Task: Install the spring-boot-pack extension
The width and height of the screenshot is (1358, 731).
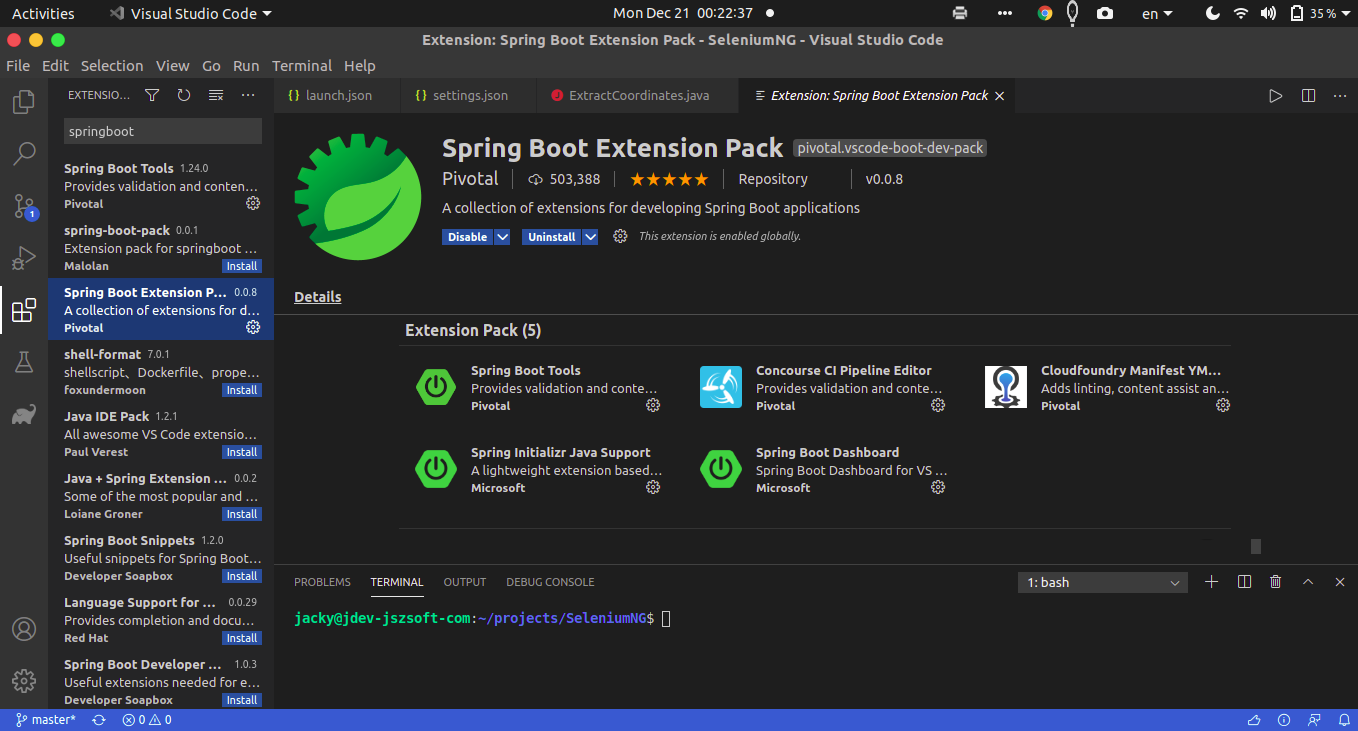Action: (242, 266)
